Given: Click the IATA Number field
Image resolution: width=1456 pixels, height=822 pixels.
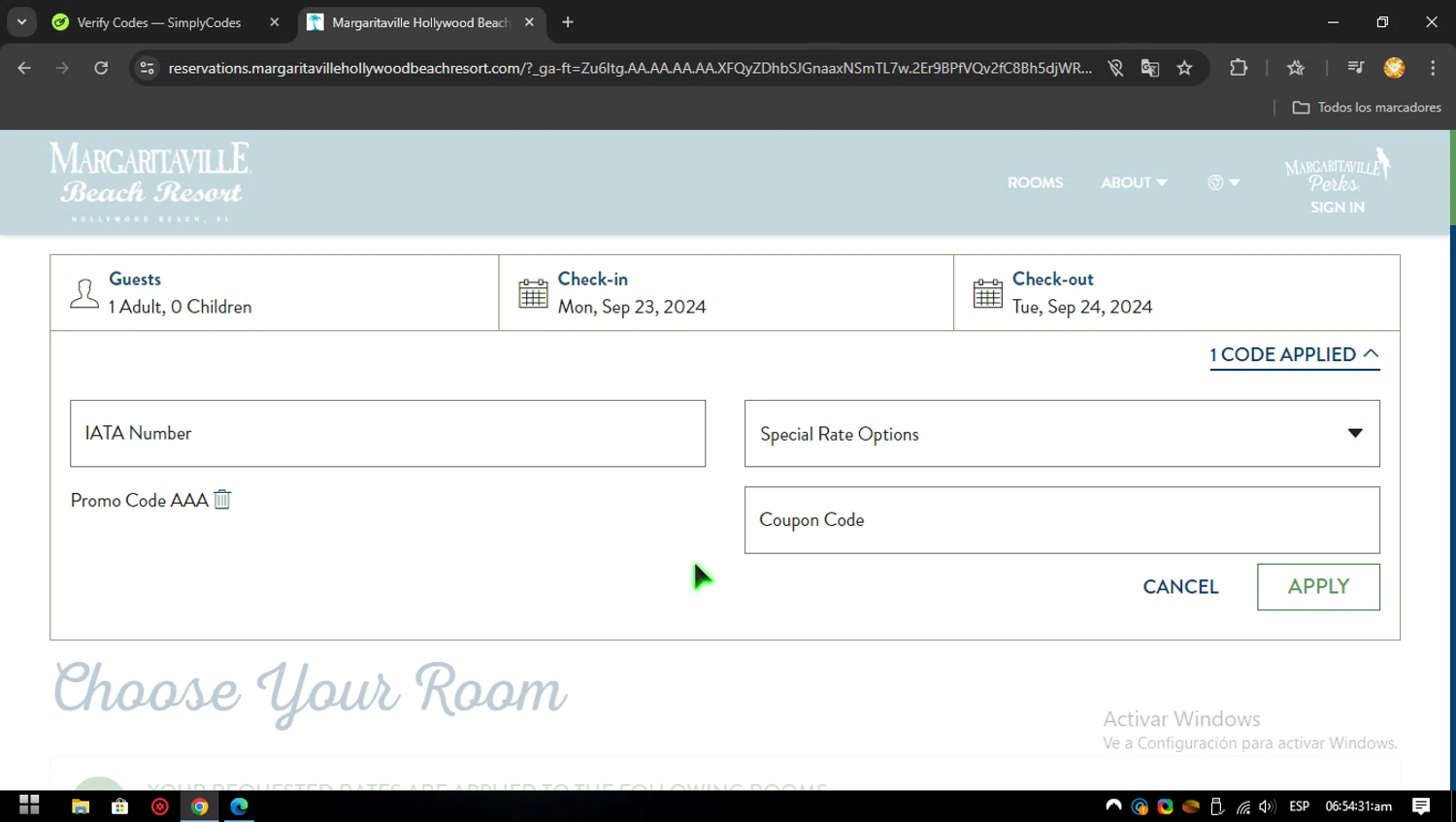Looking at the screenshot, I should point(387,434).
